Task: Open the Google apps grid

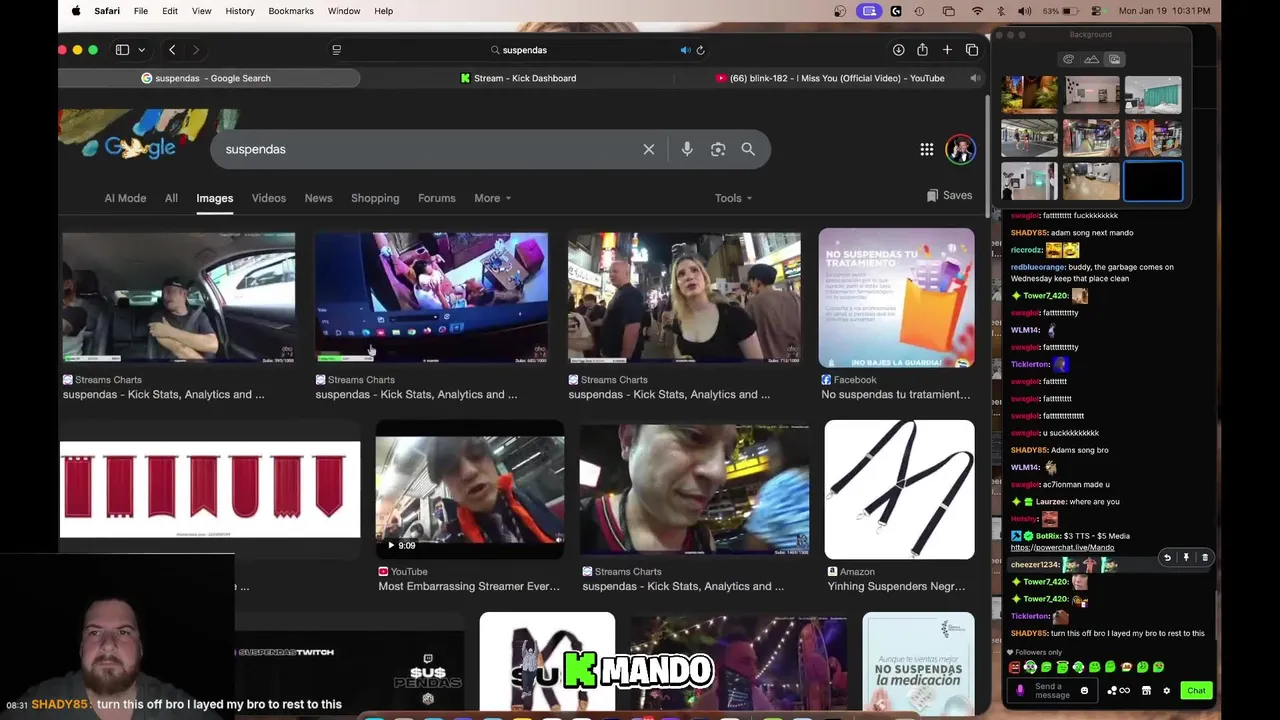Action: [927, 149]
